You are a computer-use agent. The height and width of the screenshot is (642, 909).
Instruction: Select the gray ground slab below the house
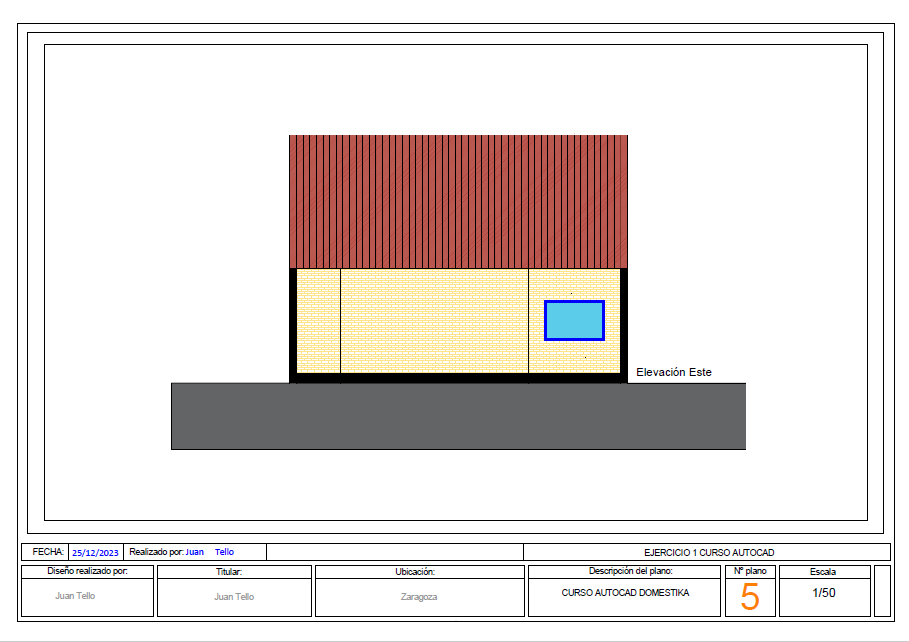point(459,416)
